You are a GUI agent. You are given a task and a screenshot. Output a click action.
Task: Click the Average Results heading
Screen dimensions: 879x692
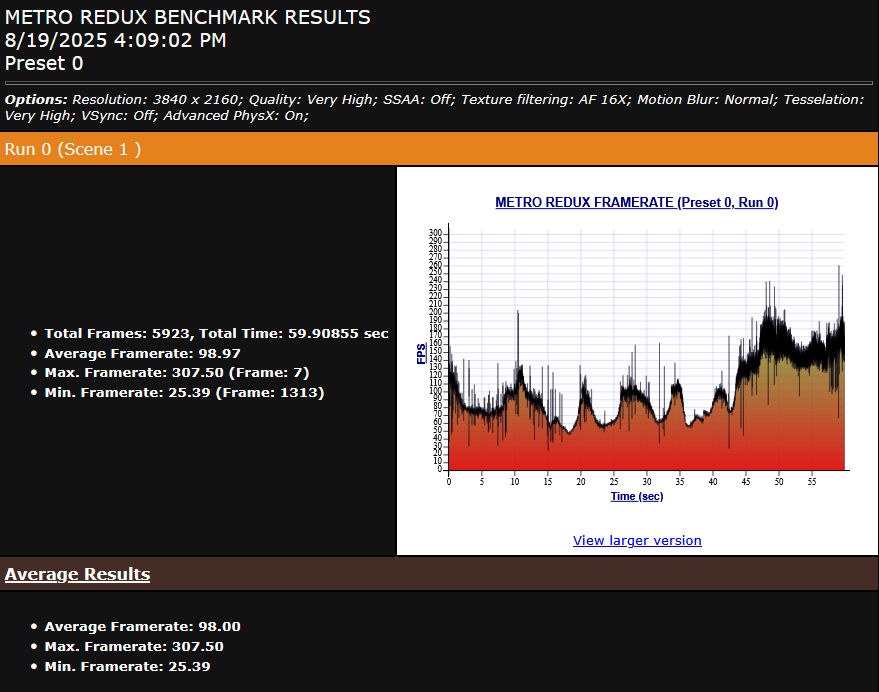click(77, 574)
